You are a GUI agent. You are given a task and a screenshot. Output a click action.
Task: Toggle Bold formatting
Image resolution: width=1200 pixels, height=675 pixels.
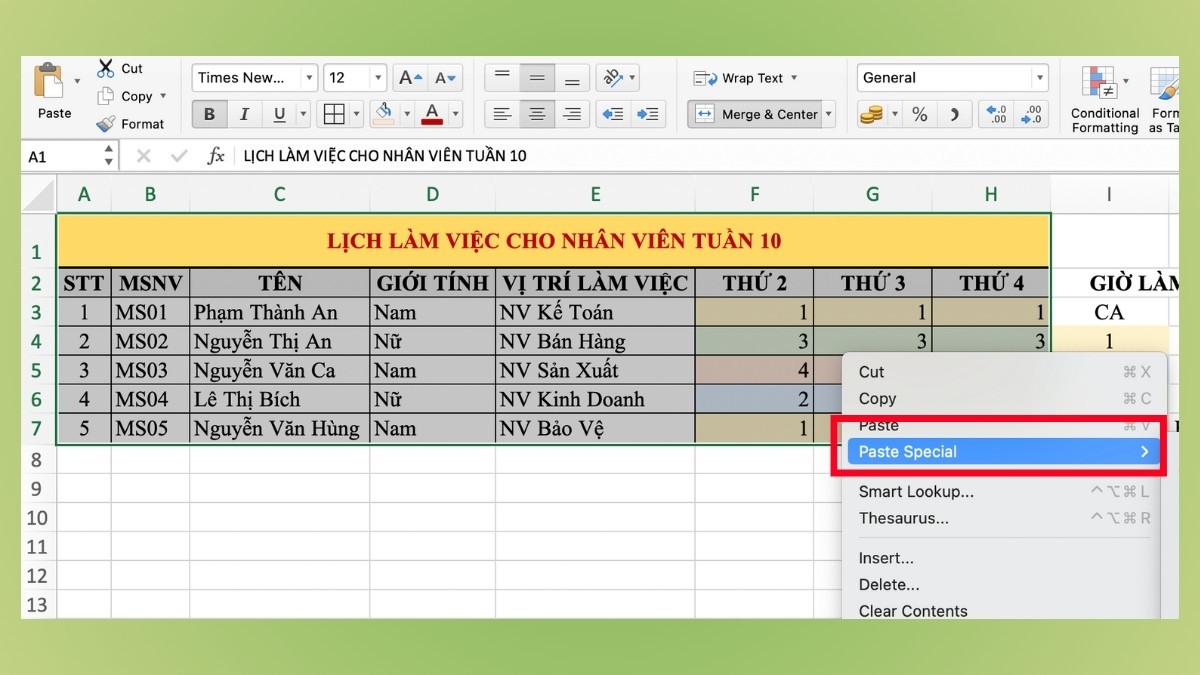[208, 113]
